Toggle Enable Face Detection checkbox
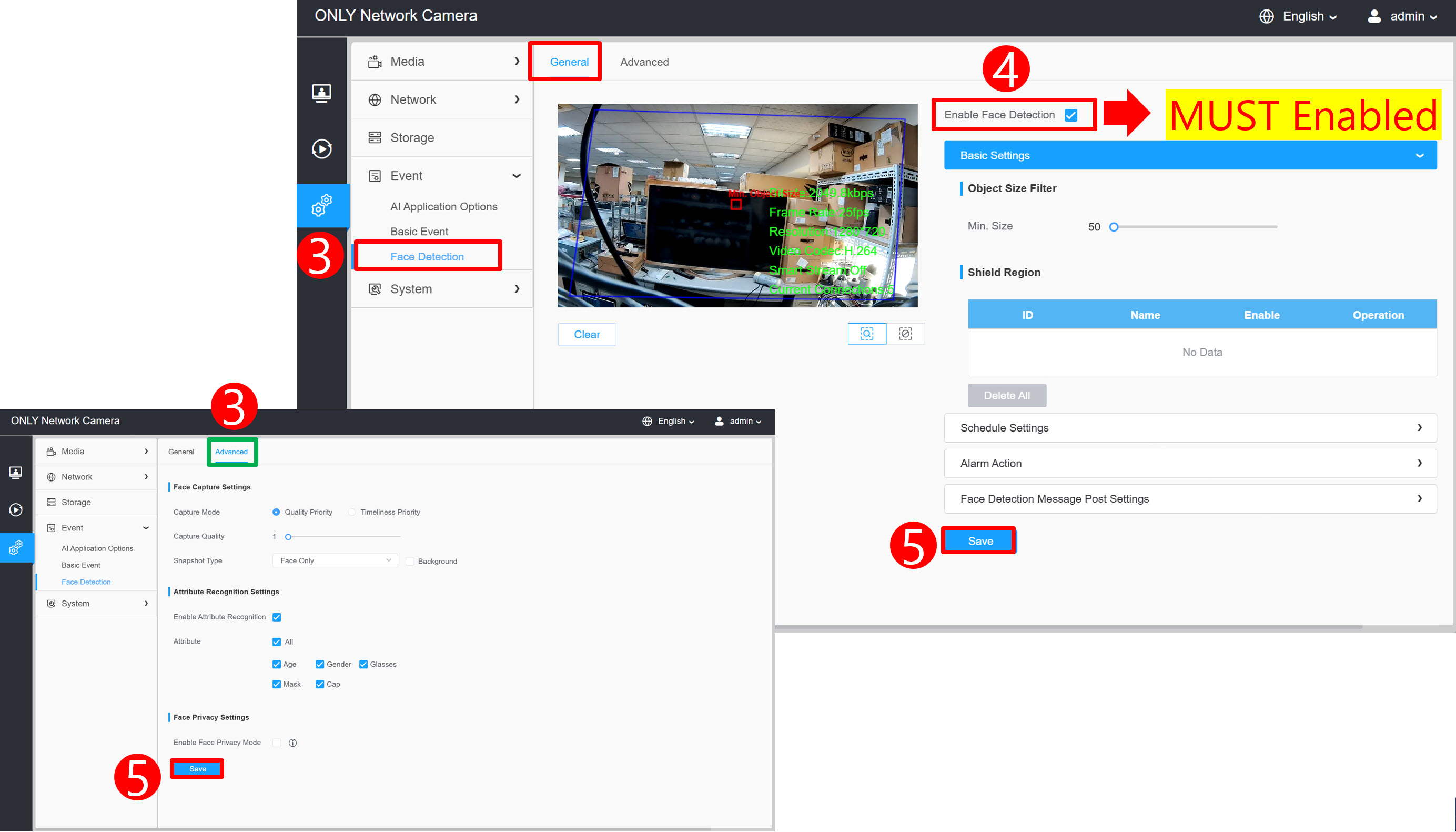Image resolution: width=1456 pixels, height=832 pixels. (x=1071, y=115)
